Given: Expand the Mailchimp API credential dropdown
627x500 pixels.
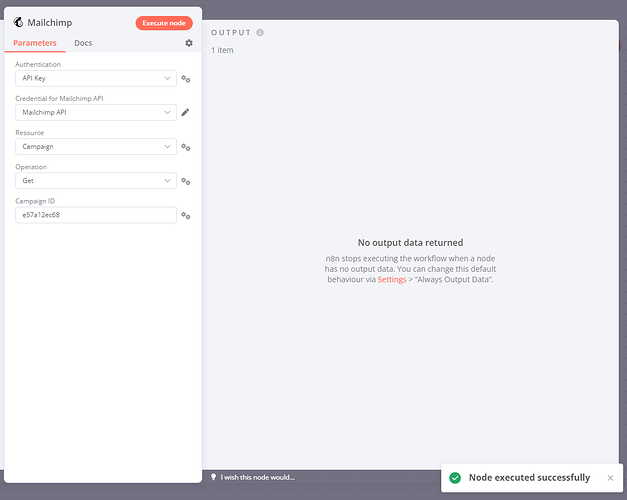Looking at the screenshot, I should coord(96,112).
